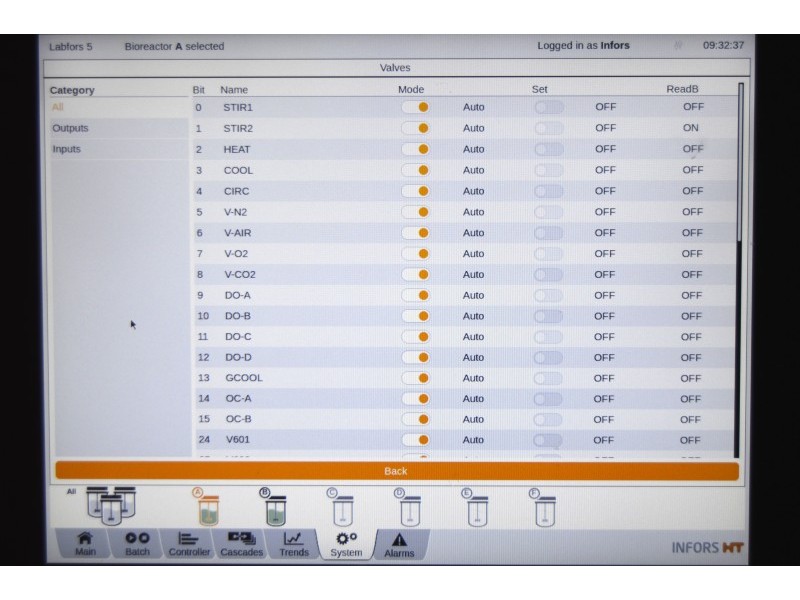The width and height of the screenshot is (800, 600).
Task: Toggle the Set switch for OC-B
Action: [548, 419]
